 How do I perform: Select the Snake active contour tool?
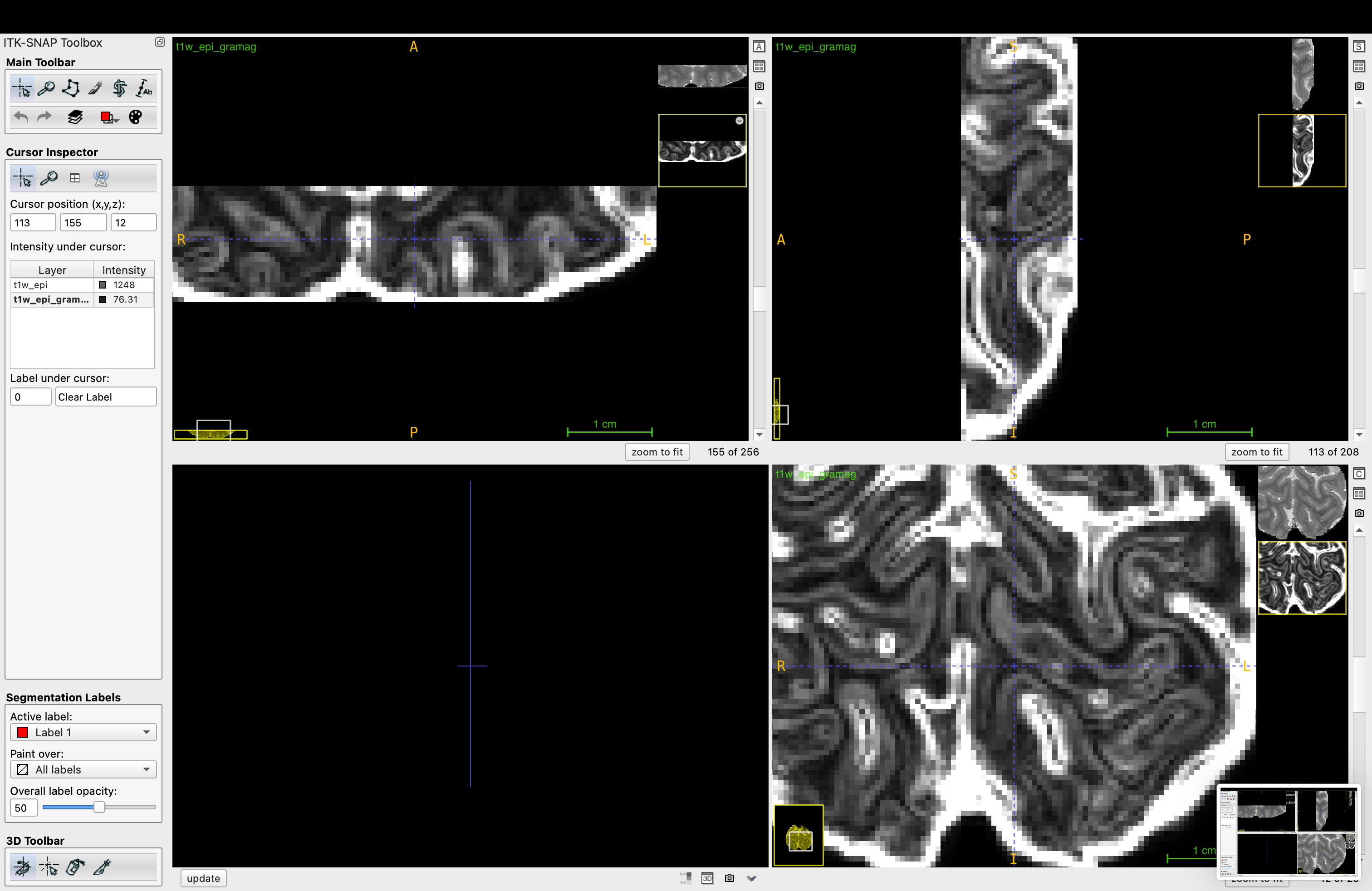[x=119, y=88]
